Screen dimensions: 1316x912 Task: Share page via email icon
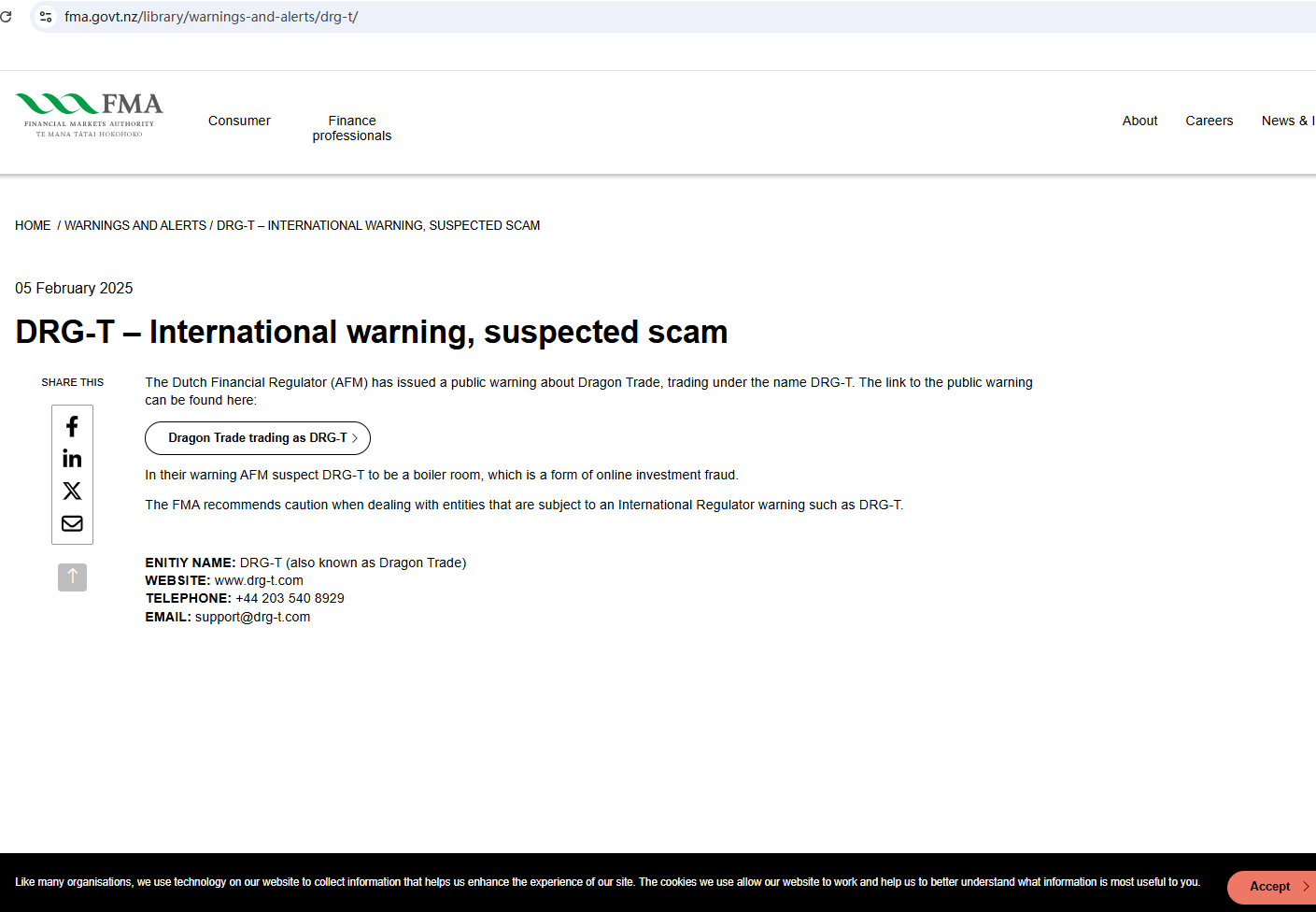pos(72,523)
